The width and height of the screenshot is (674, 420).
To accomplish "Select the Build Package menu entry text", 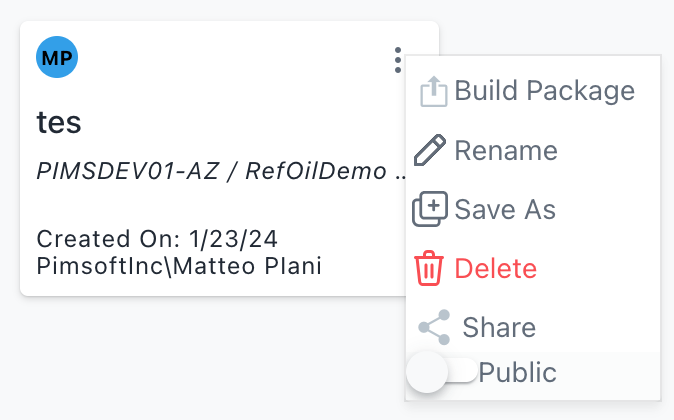I will 544,91.
